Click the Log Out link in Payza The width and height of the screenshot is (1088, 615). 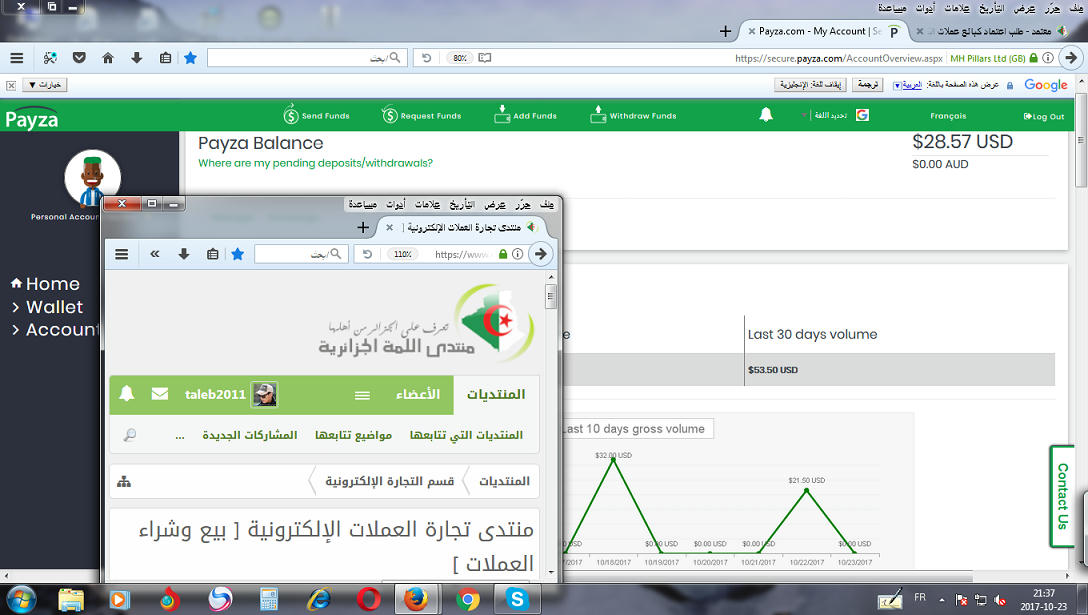tap(1043, 116)
